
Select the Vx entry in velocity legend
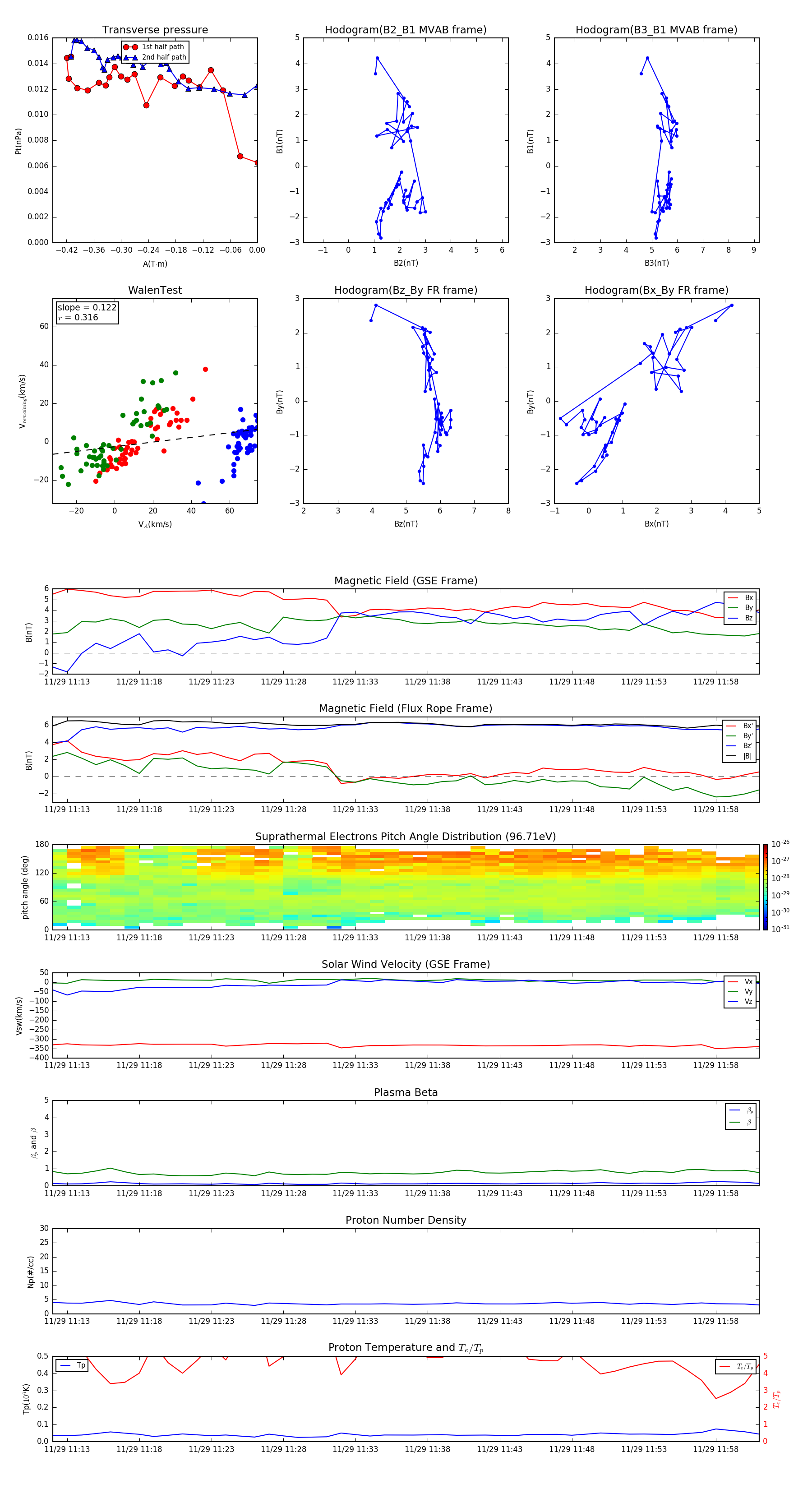741,981
